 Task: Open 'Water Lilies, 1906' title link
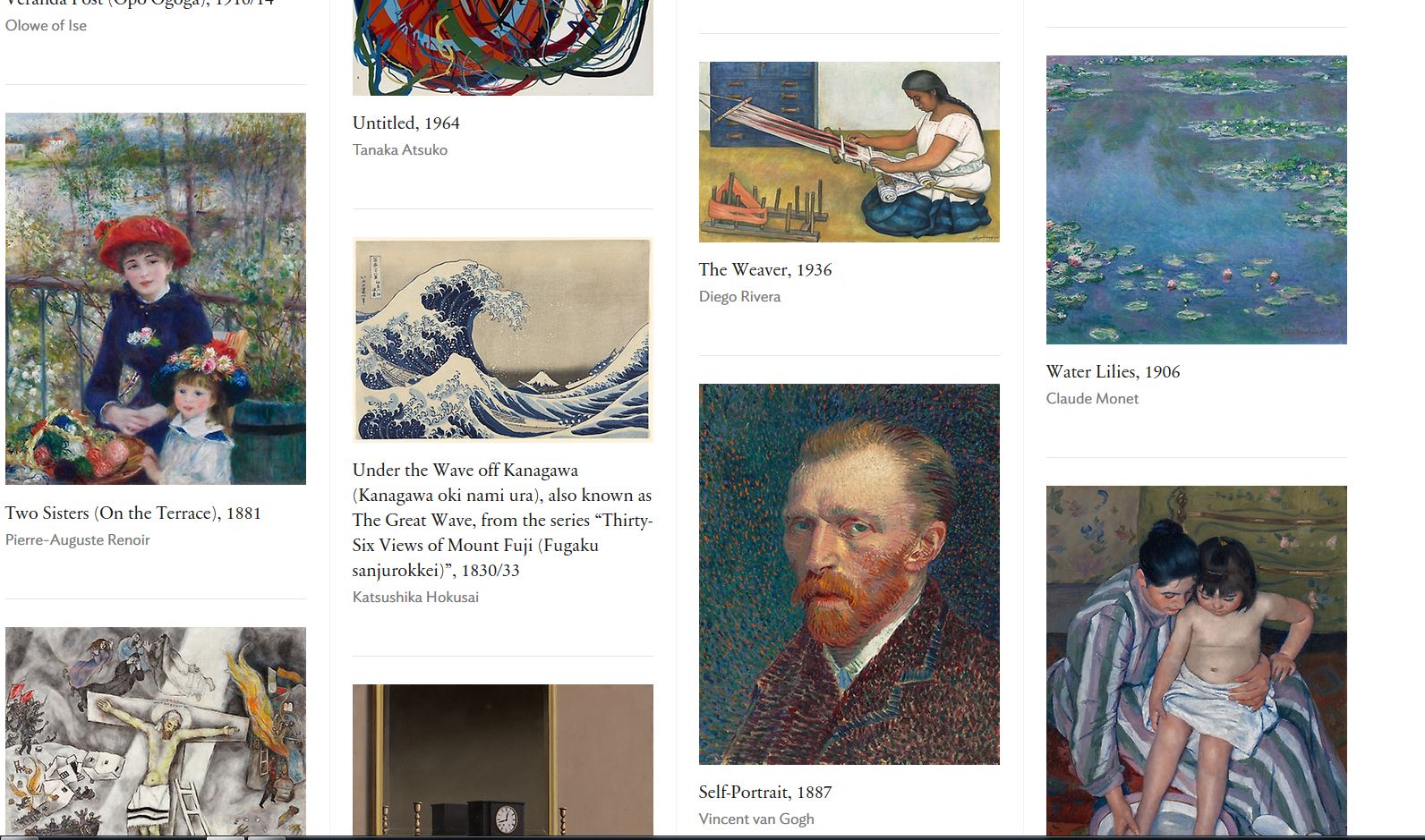[1114, 372]
